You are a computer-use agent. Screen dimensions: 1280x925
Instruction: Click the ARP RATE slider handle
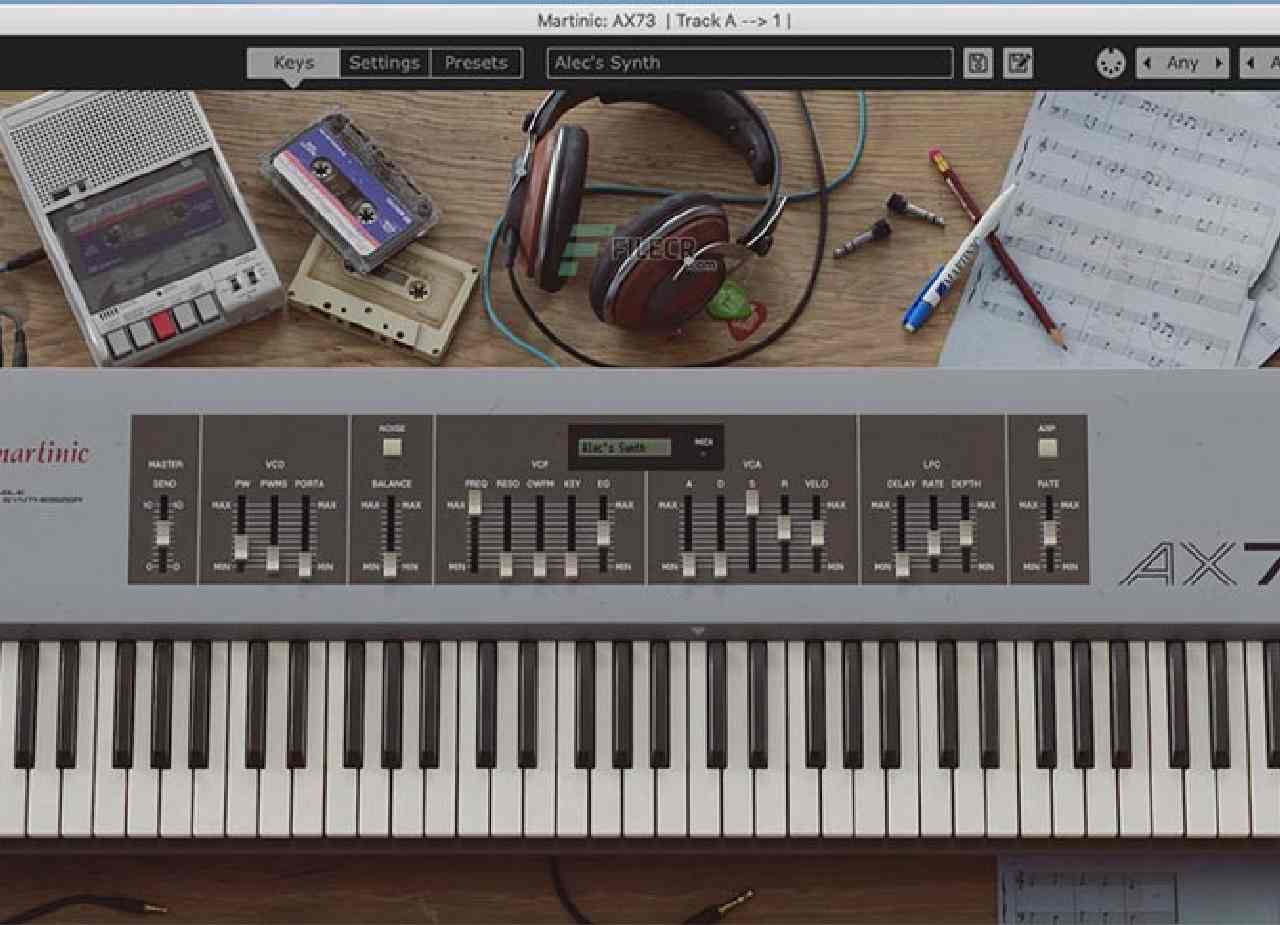[1049, 533]
